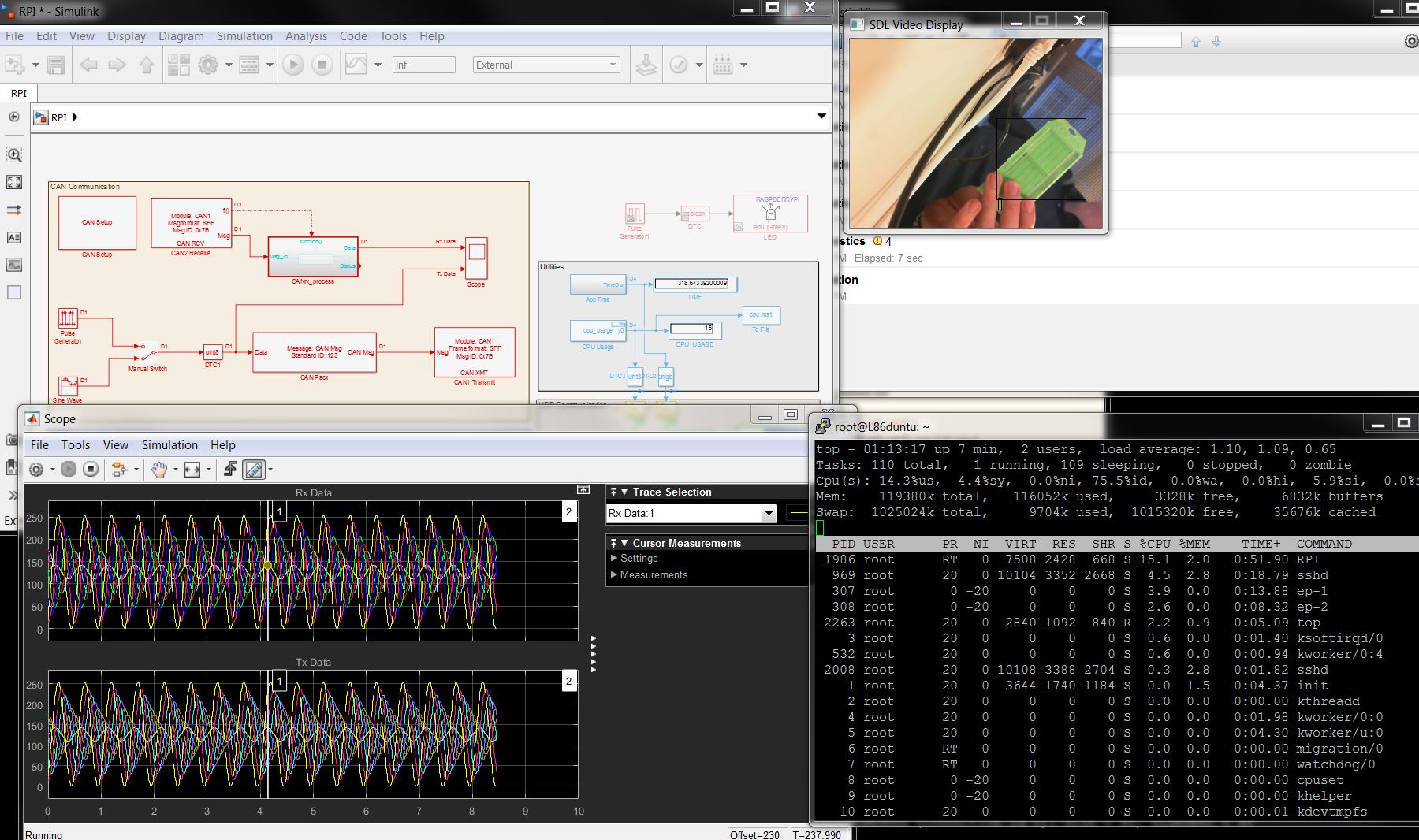Go back with the left arrow icon
Viewport: 1419px width, 840px height.
point(88,65)
